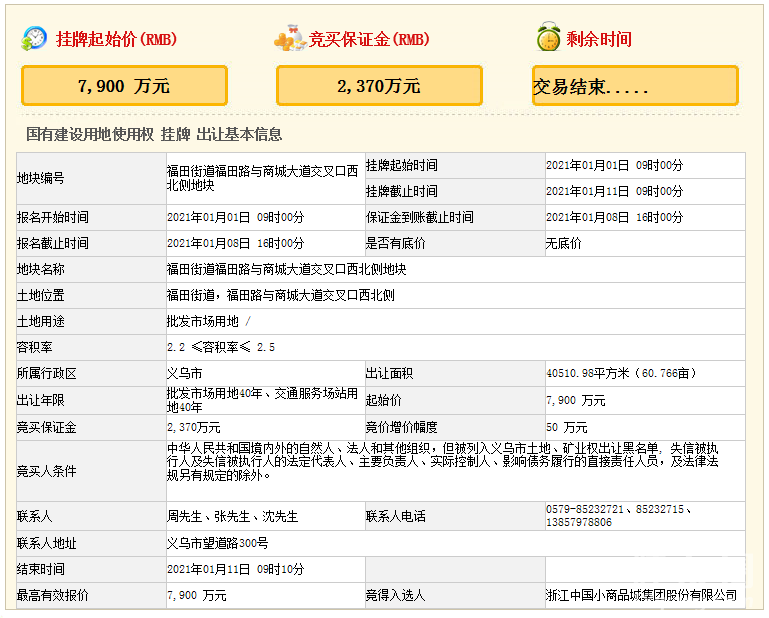
Task: Click the 交易结束 remaining time box
Action: [634, 86]
